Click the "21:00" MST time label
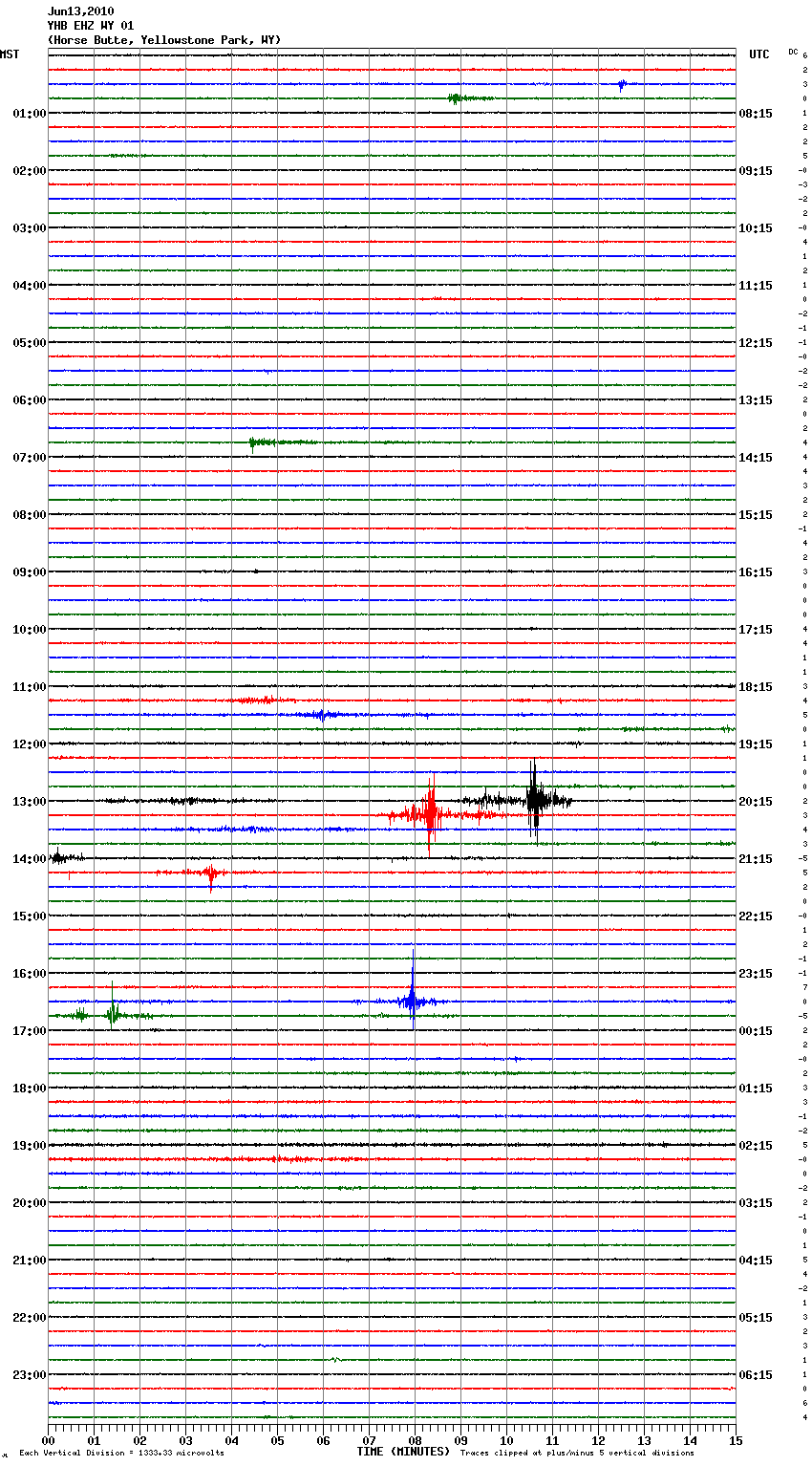This screenshot has width=812, height=1466. pyautogui.click(x=30, y=1261)
